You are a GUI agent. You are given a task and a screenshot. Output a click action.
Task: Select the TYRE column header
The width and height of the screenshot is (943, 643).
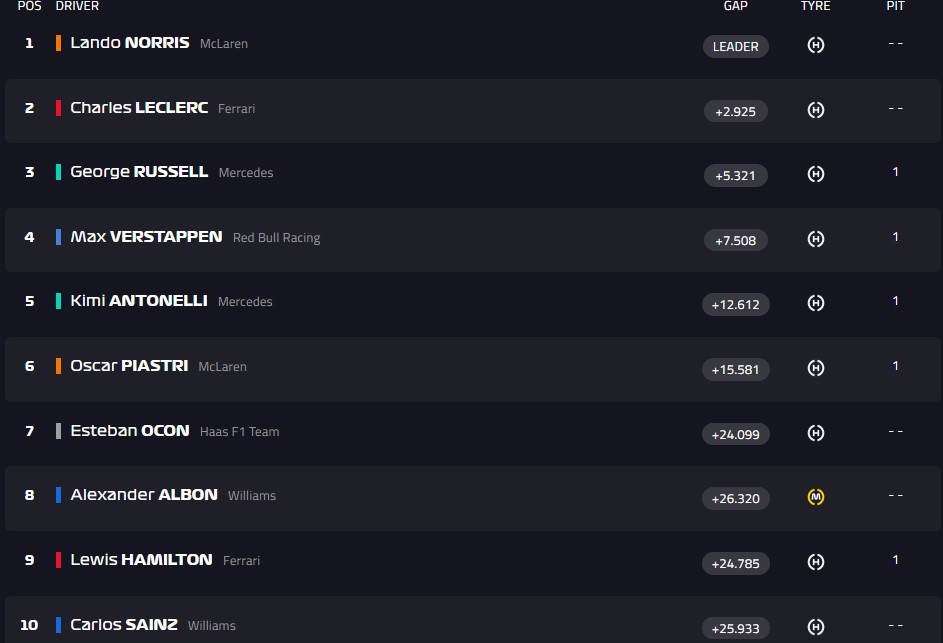pos(815,6)
